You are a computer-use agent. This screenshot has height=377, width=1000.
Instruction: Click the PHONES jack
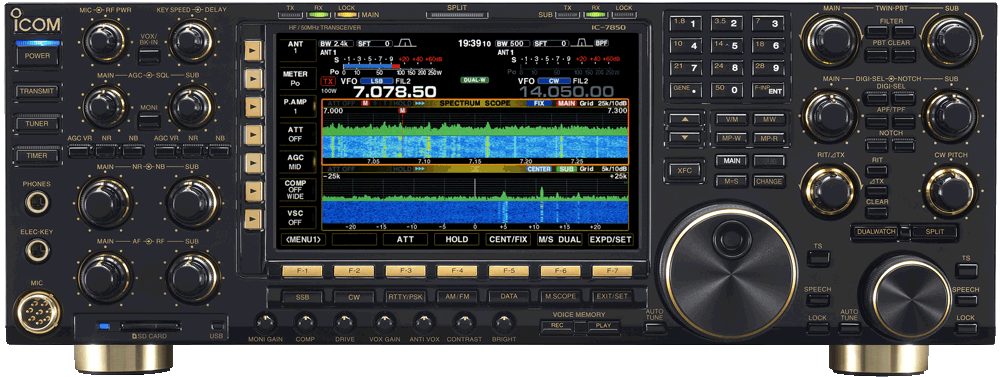36,203
